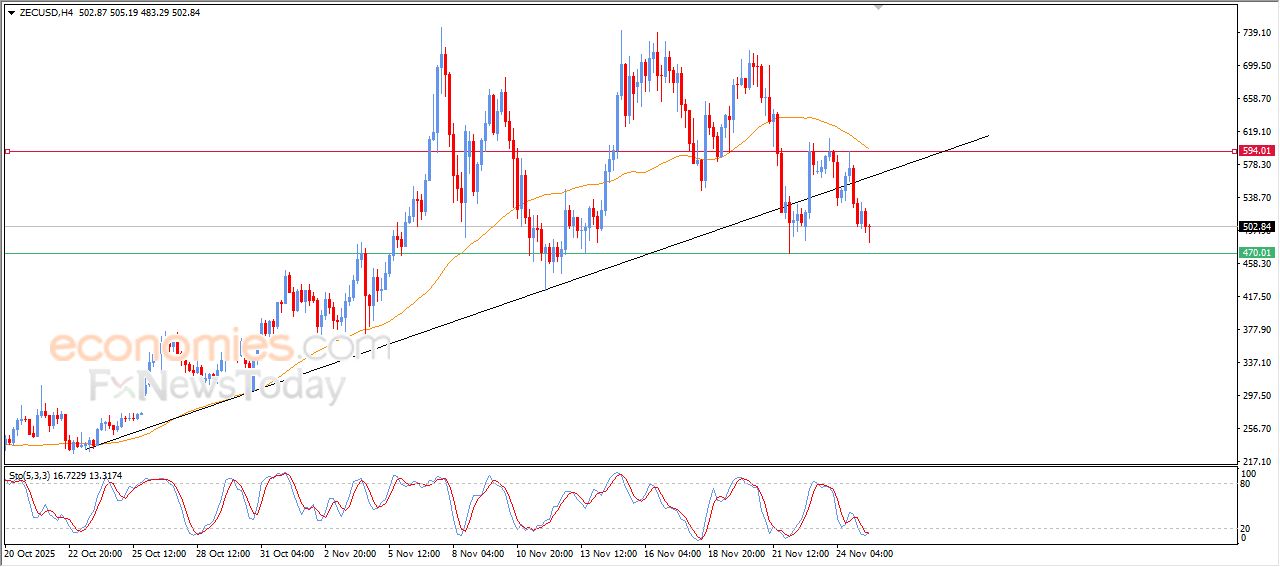Click the 217.10 price axis label
Viewport: 1280px width, 567px height.
(x=1255, y=461)
